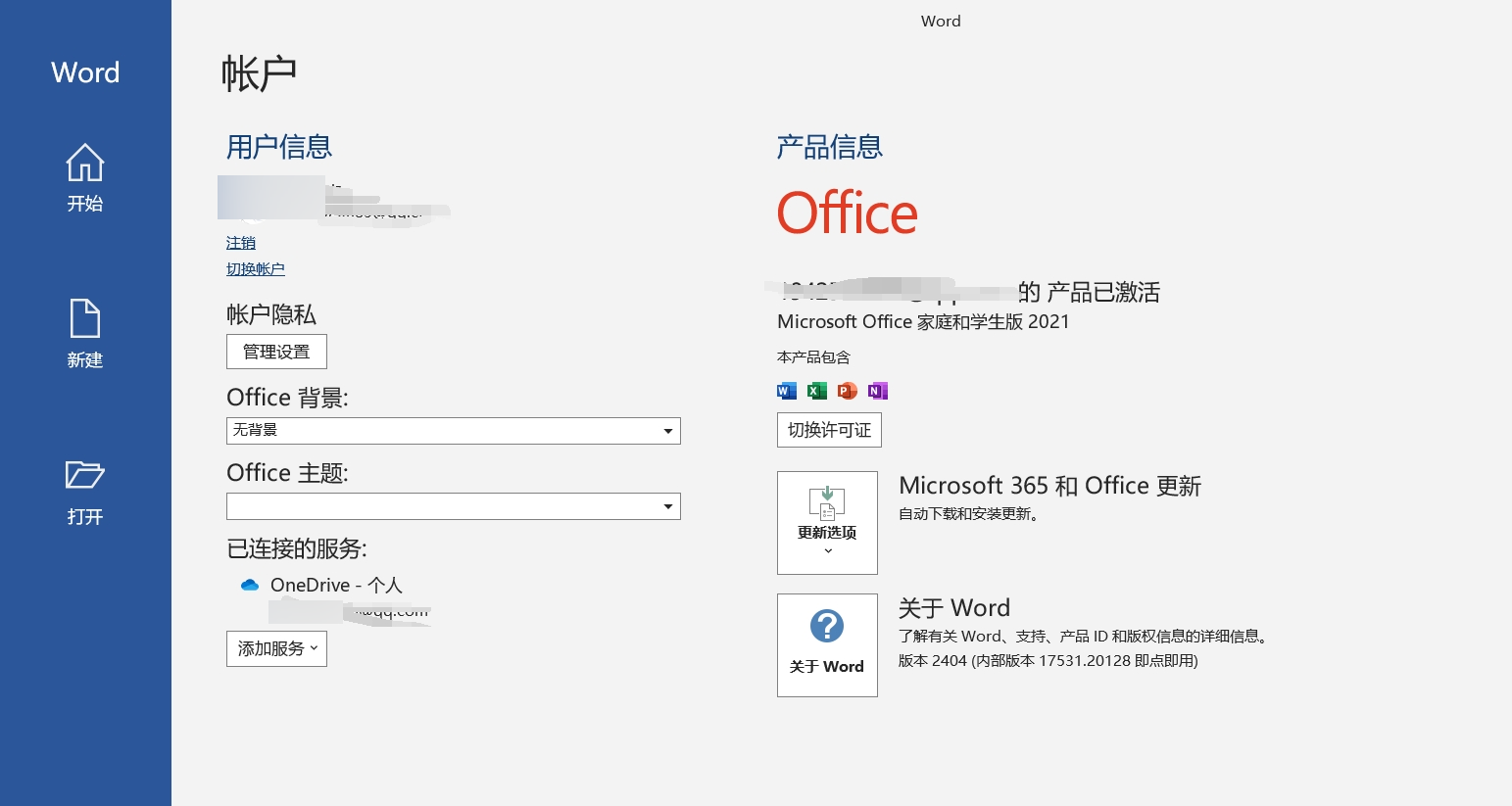Open 更新选项 update options button
Image resolution: width=1512 pixels, height=806 pixels.
827,523
